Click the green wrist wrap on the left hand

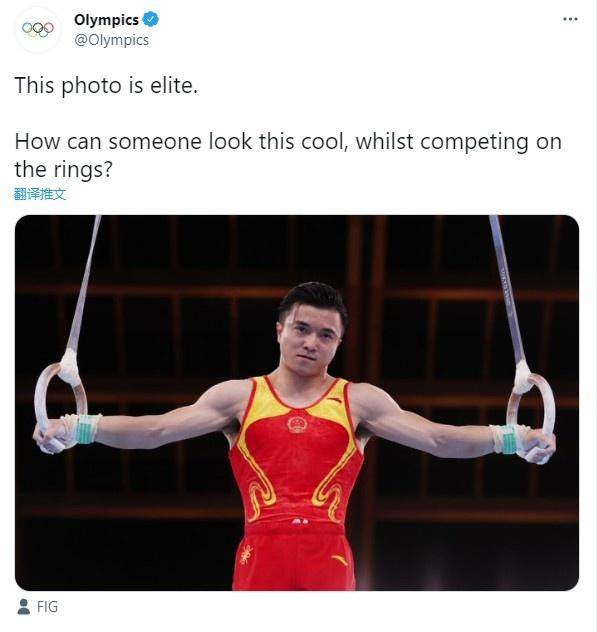86,429
